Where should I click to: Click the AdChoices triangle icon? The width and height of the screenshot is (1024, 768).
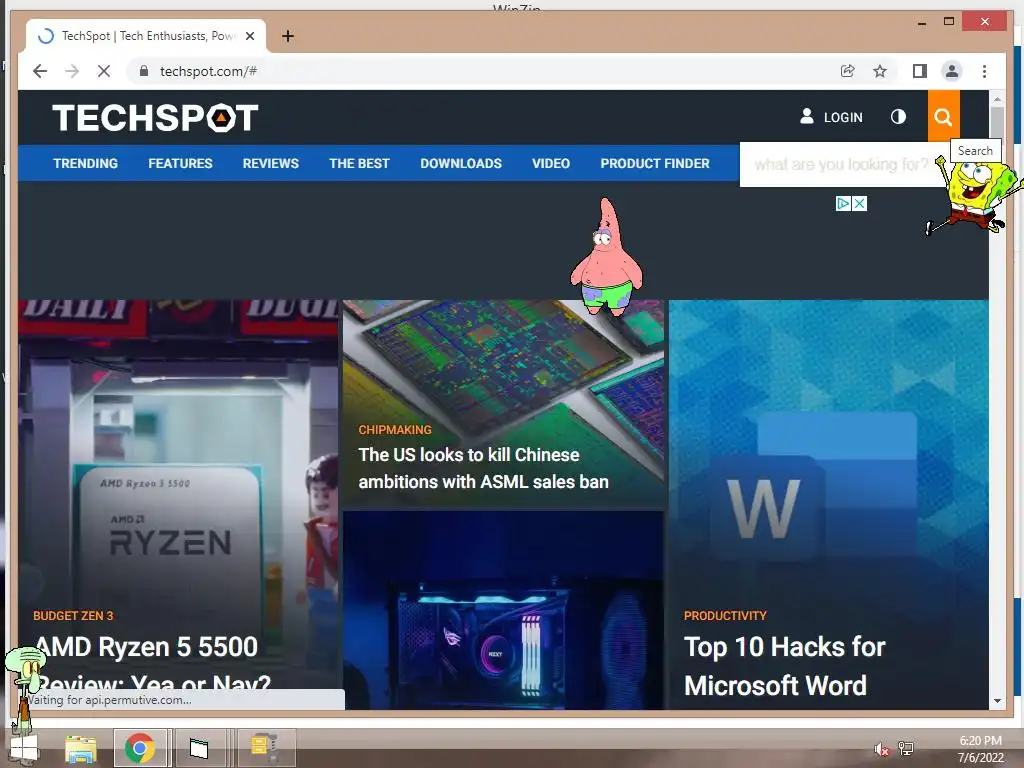tap(844, 204)
